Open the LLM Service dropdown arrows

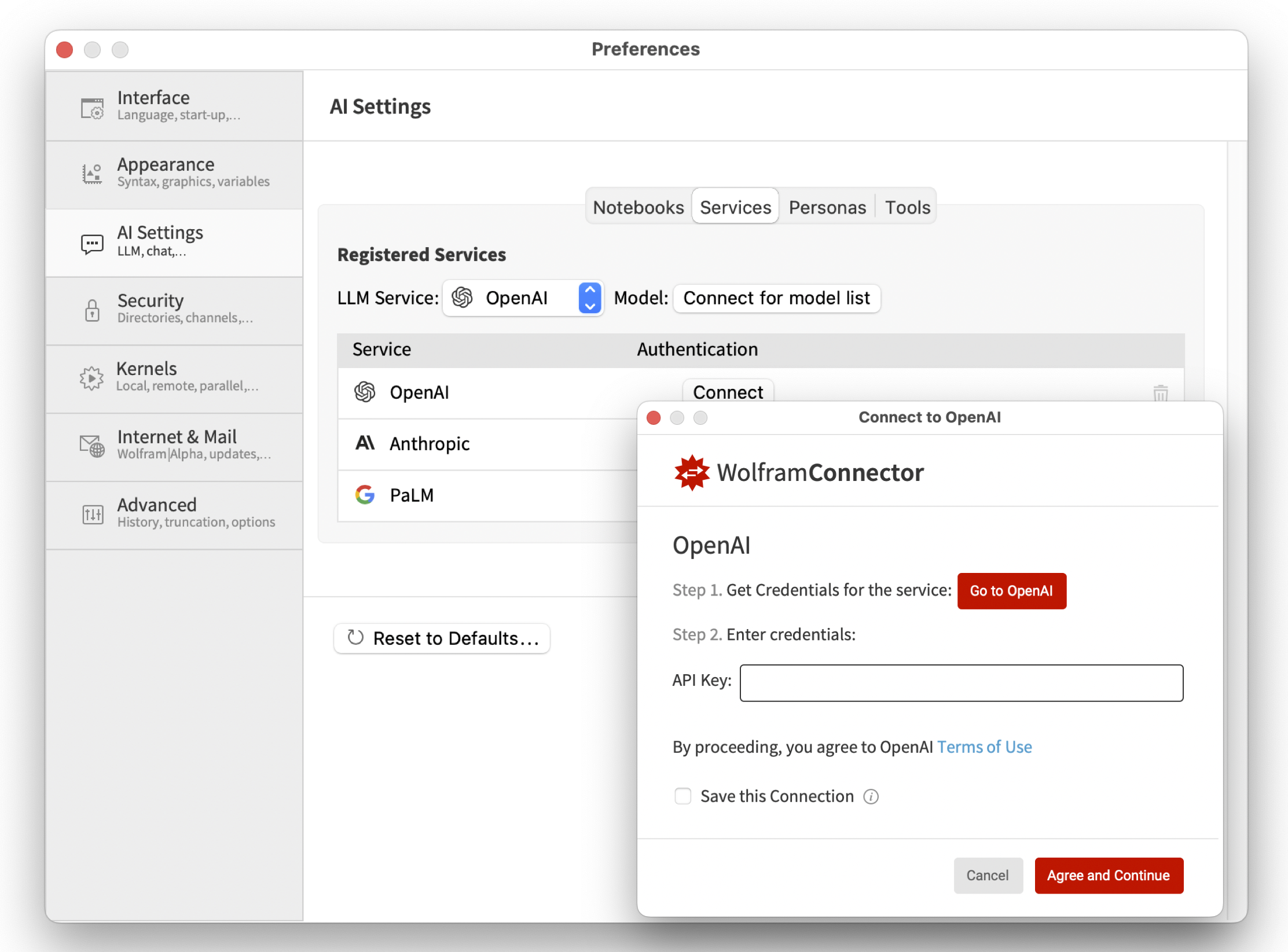coord(589,298)
